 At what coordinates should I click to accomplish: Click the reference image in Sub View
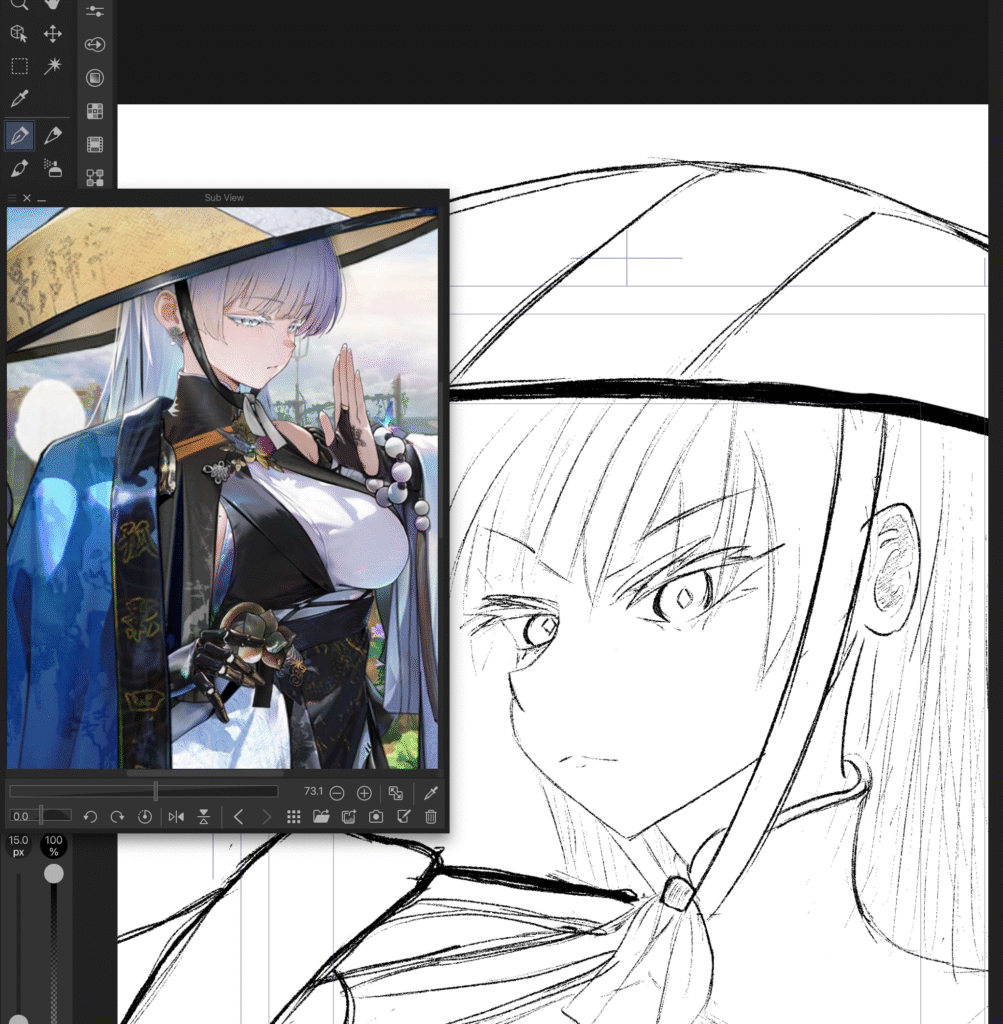[x=222, y=488]
